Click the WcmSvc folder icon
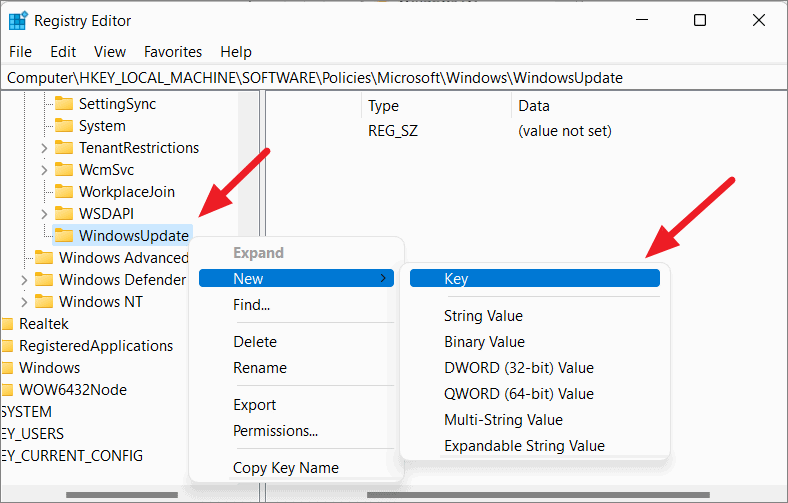Screen dimensions: 788x503 click(64, 170)
